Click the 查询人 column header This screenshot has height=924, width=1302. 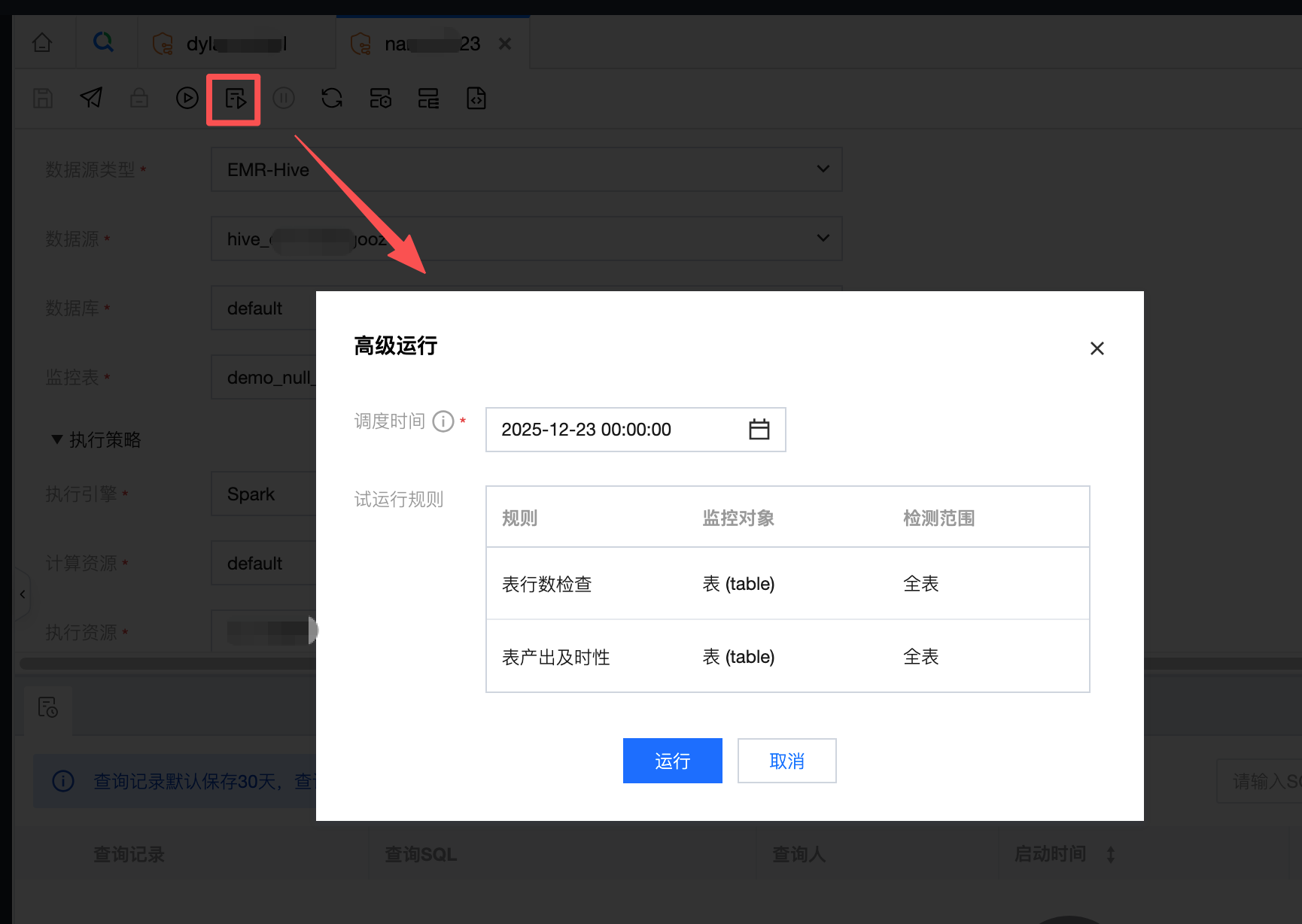799,854
